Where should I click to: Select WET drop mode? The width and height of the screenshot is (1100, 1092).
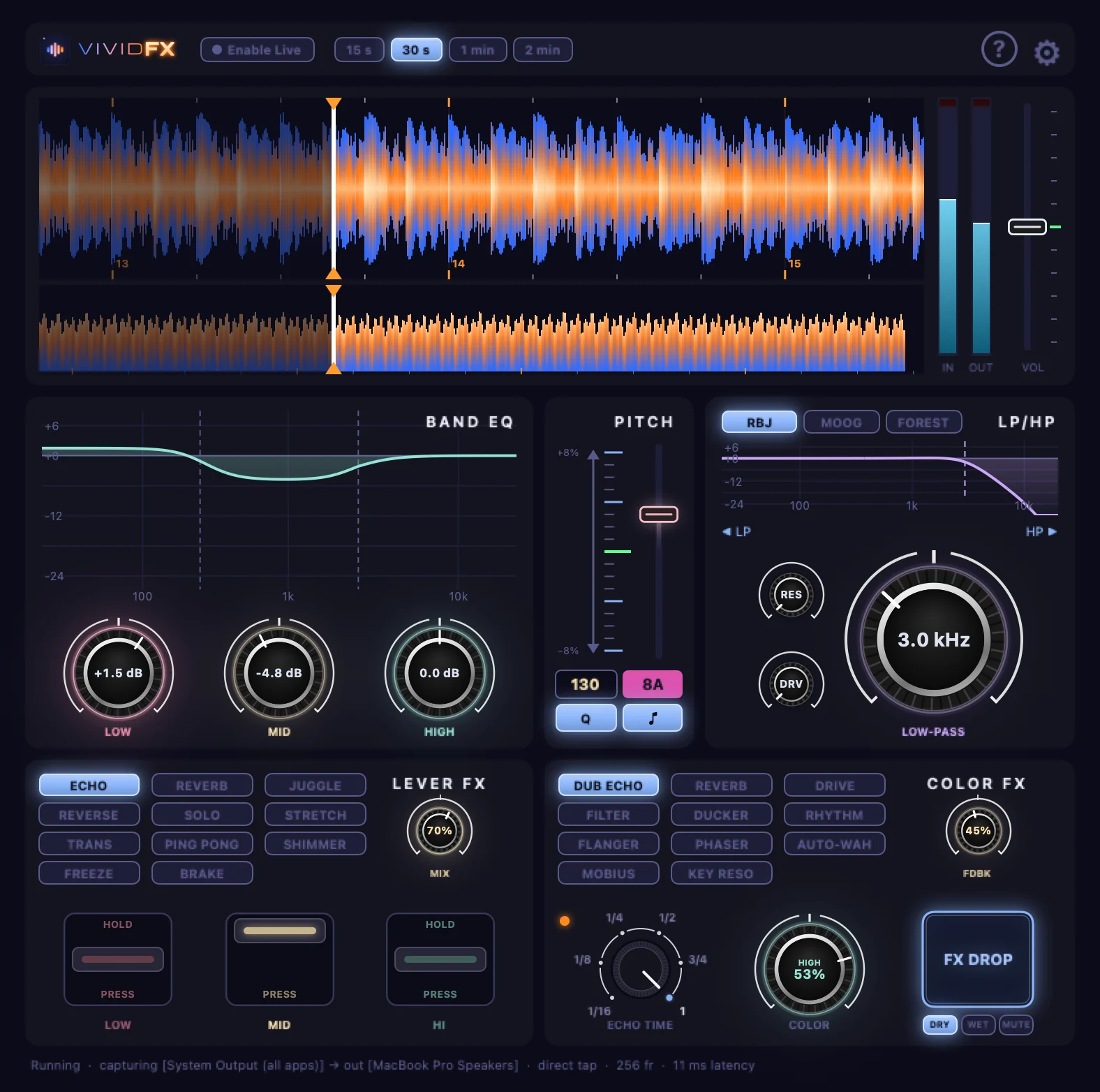click(978, 1024)
